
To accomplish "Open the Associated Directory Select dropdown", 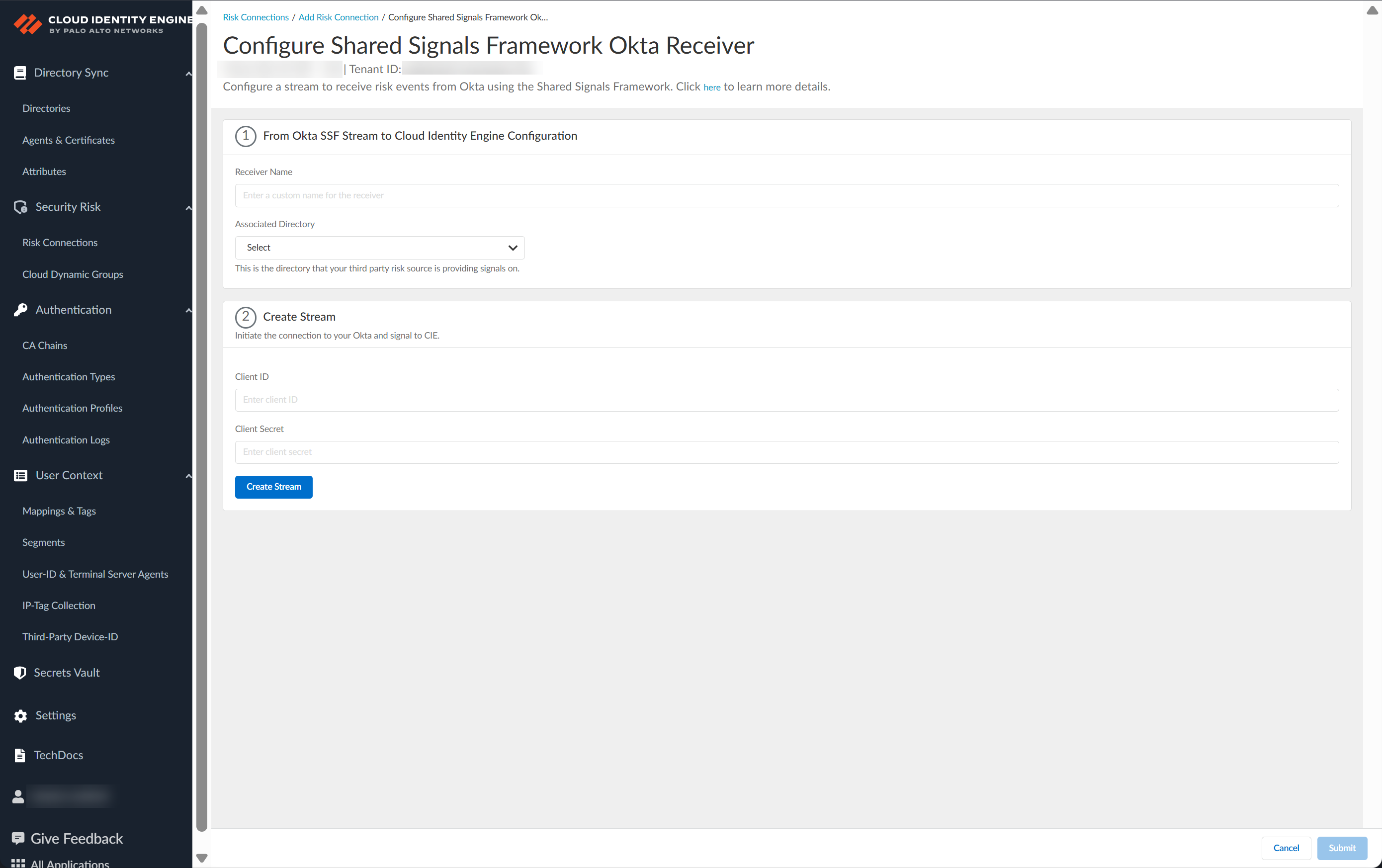I will coord(379,248).
